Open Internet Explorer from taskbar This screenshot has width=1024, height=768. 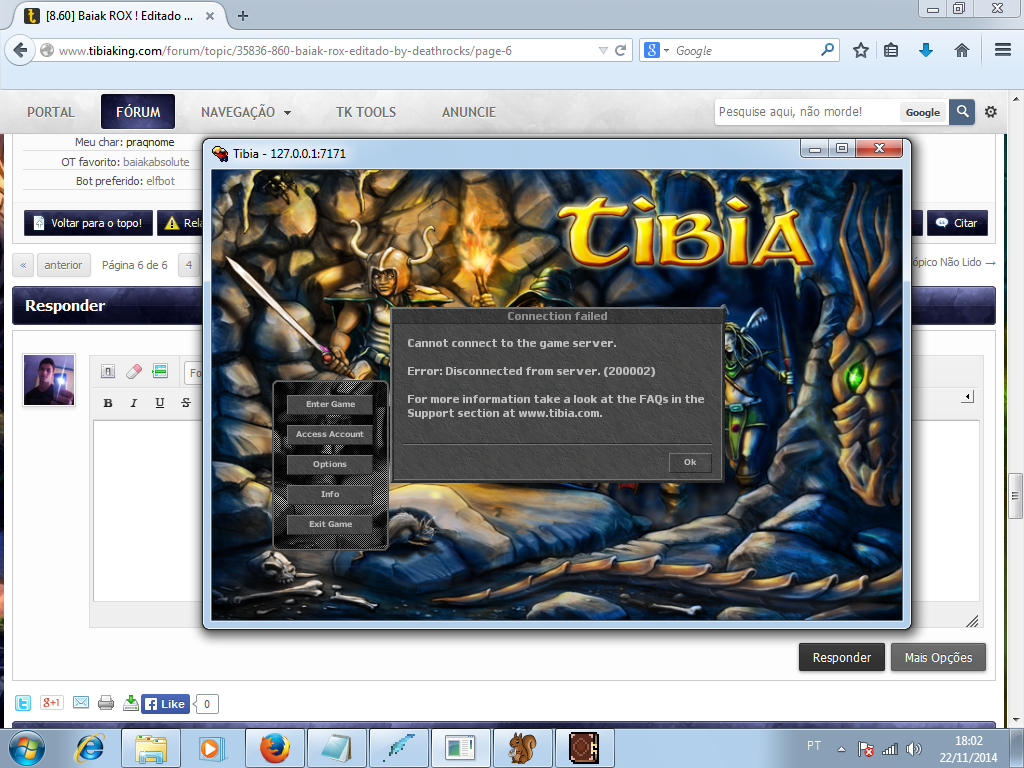[89, 748]
